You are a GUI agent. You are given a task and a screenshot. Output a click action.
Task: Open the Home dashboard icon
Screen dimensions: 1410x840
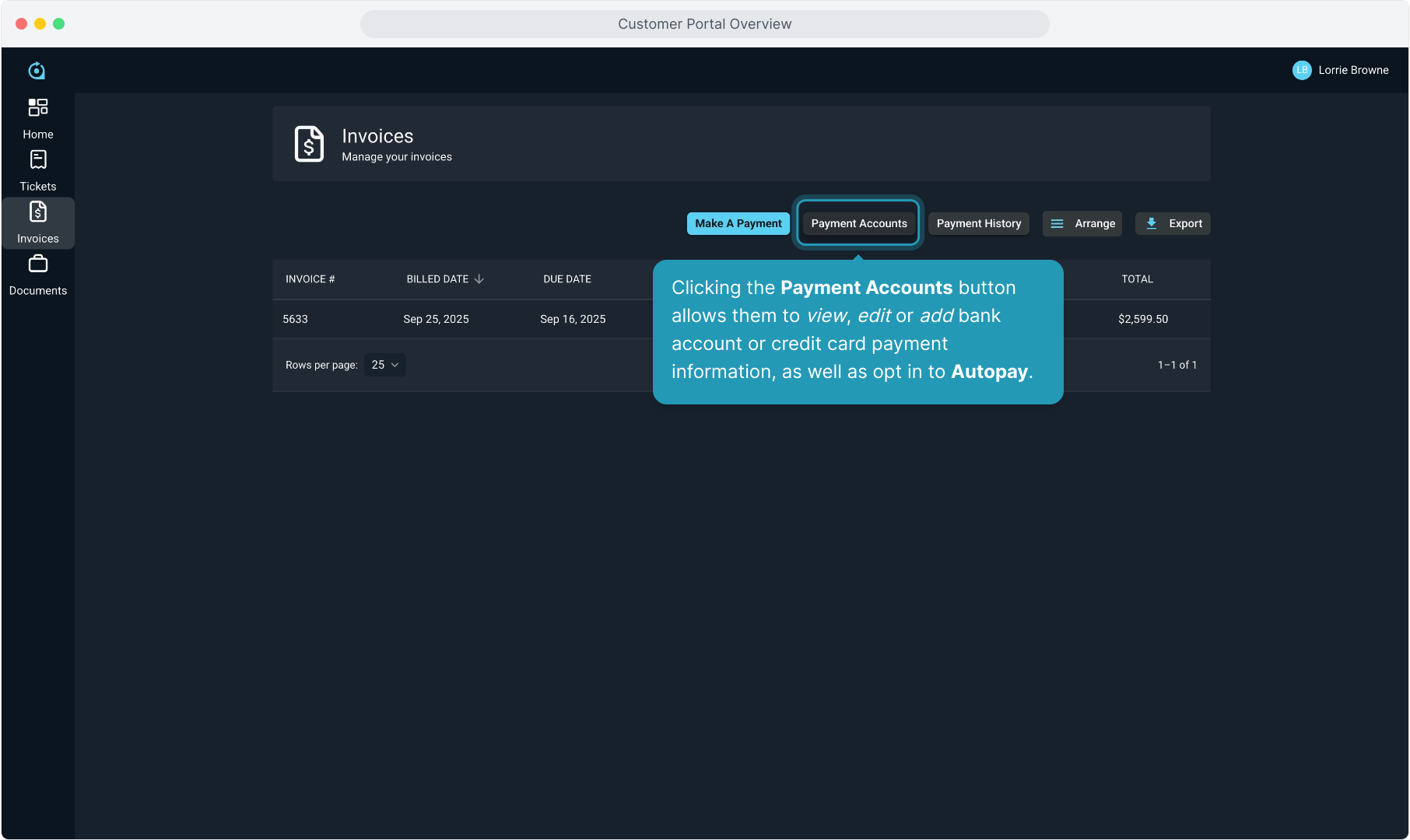click(x=37, y=107)
